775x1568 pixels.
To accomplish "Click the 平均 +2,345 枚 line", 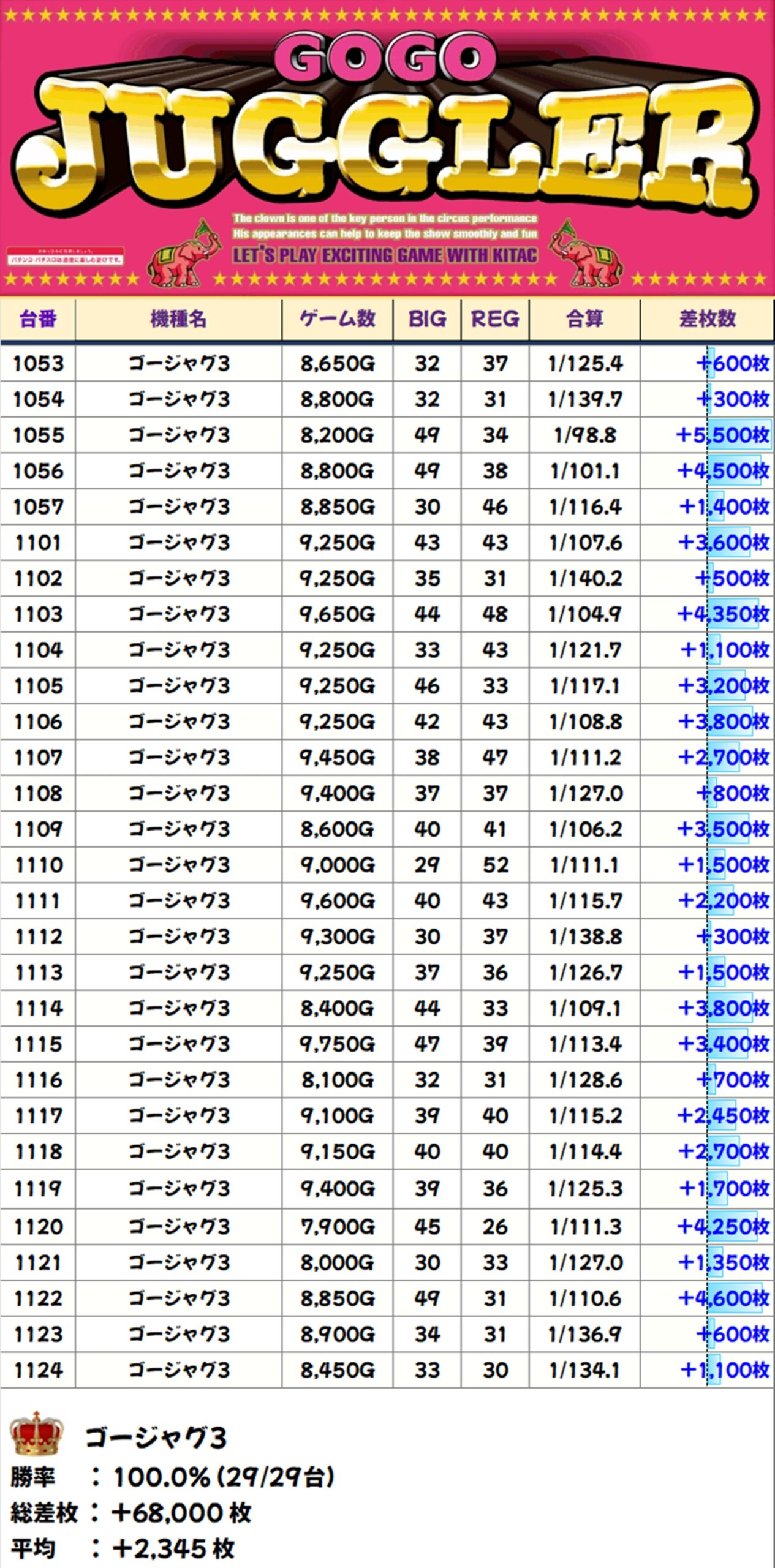I will [x=123, y=1549].
